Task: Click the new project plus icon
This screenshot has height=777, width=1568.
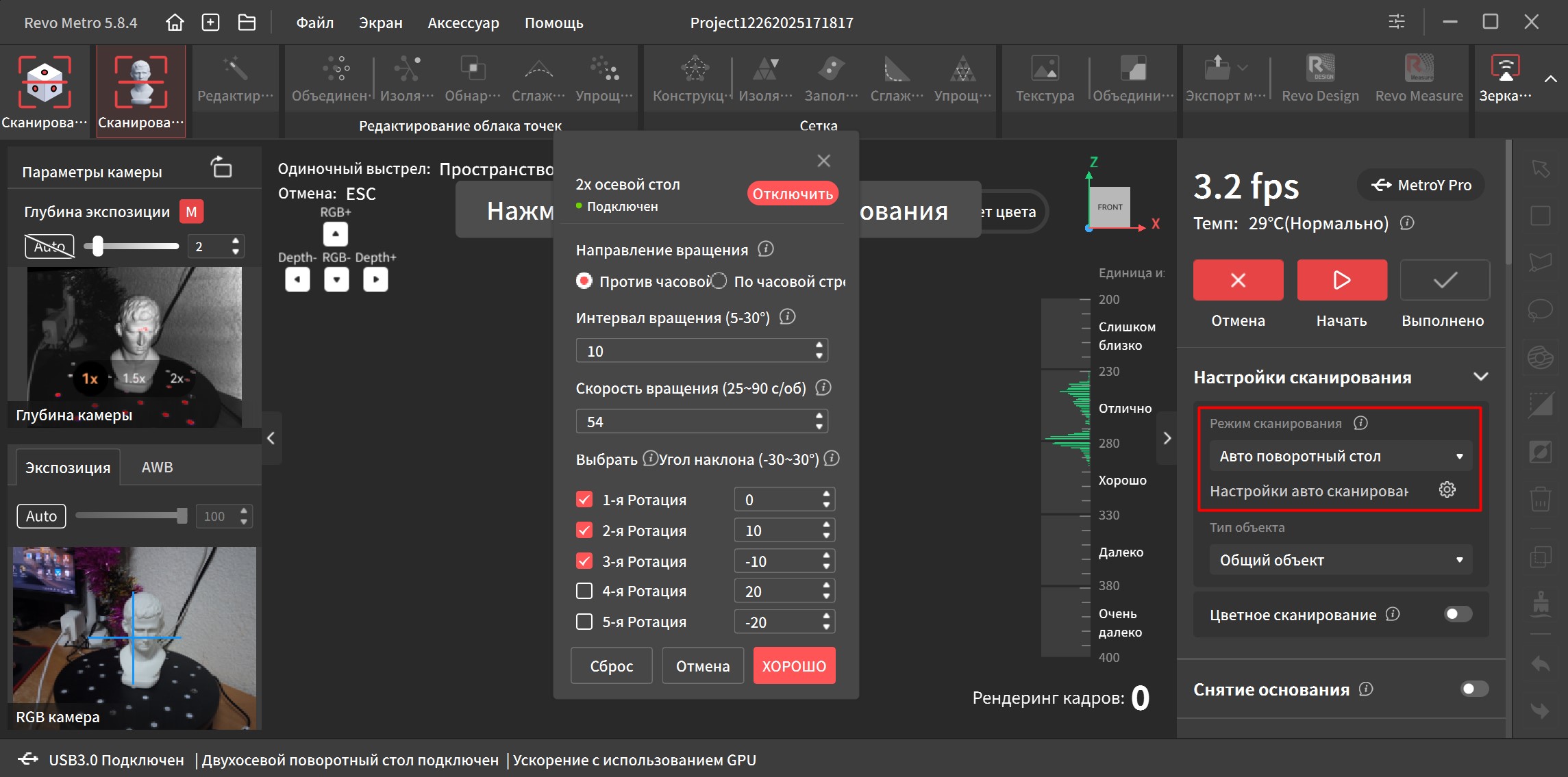Action: click(x=211, y=23)
